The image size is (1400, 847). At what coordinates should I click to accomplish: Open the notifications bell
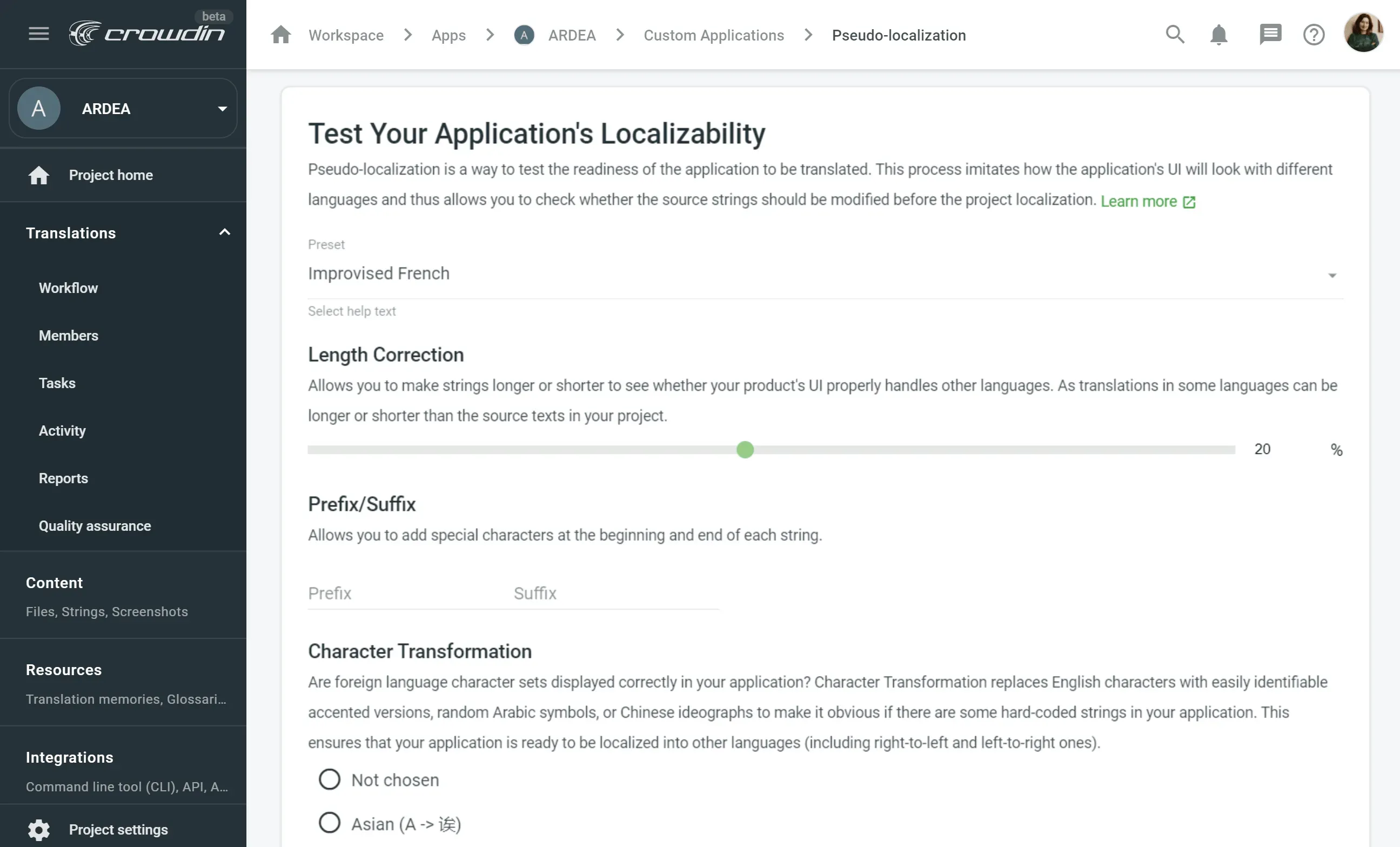point(1219,34)
